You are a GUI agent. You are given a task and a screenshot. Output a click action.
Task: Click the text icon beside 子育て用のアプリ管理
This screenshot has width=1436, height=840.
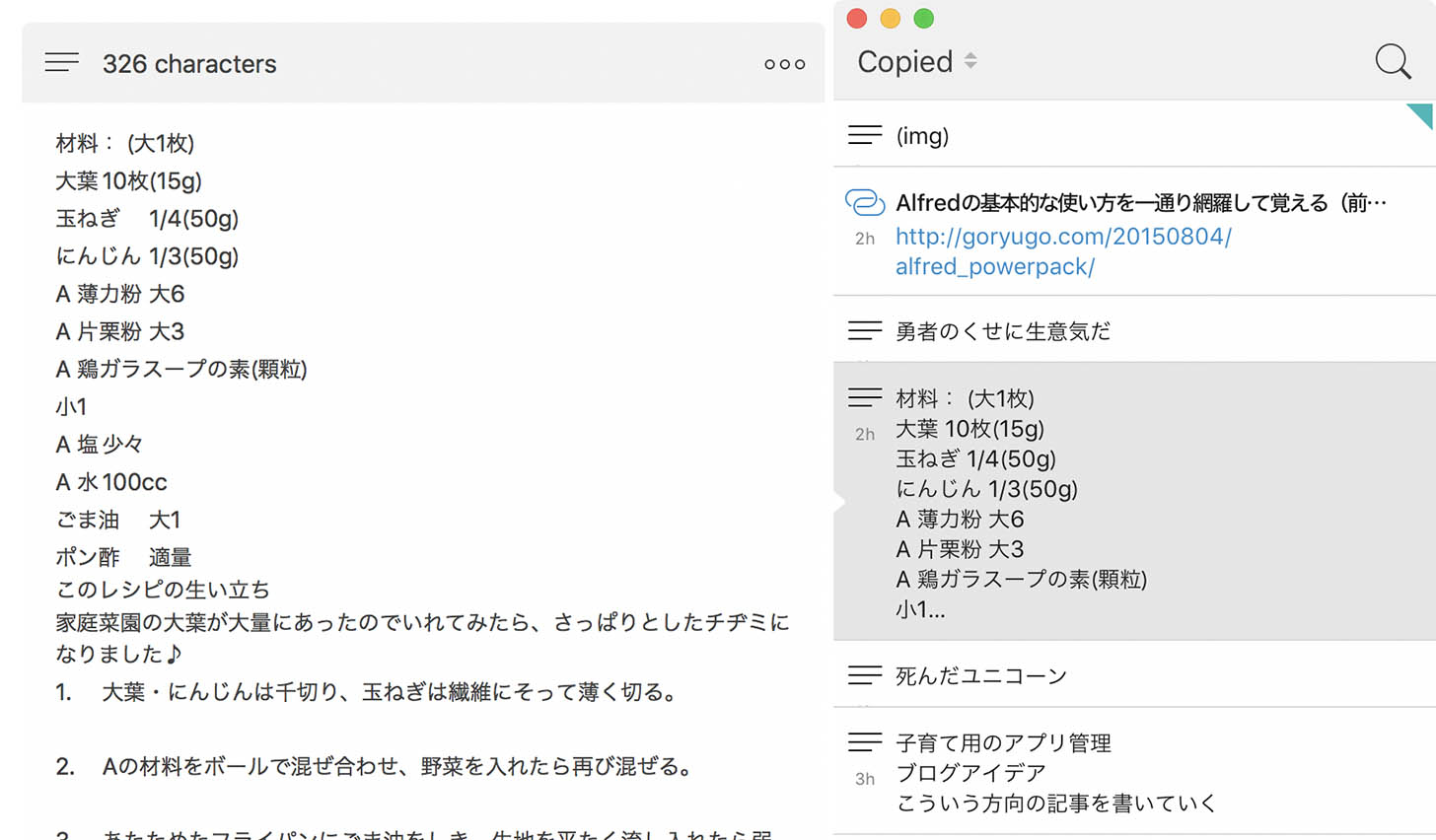click(x=864, y=741)
